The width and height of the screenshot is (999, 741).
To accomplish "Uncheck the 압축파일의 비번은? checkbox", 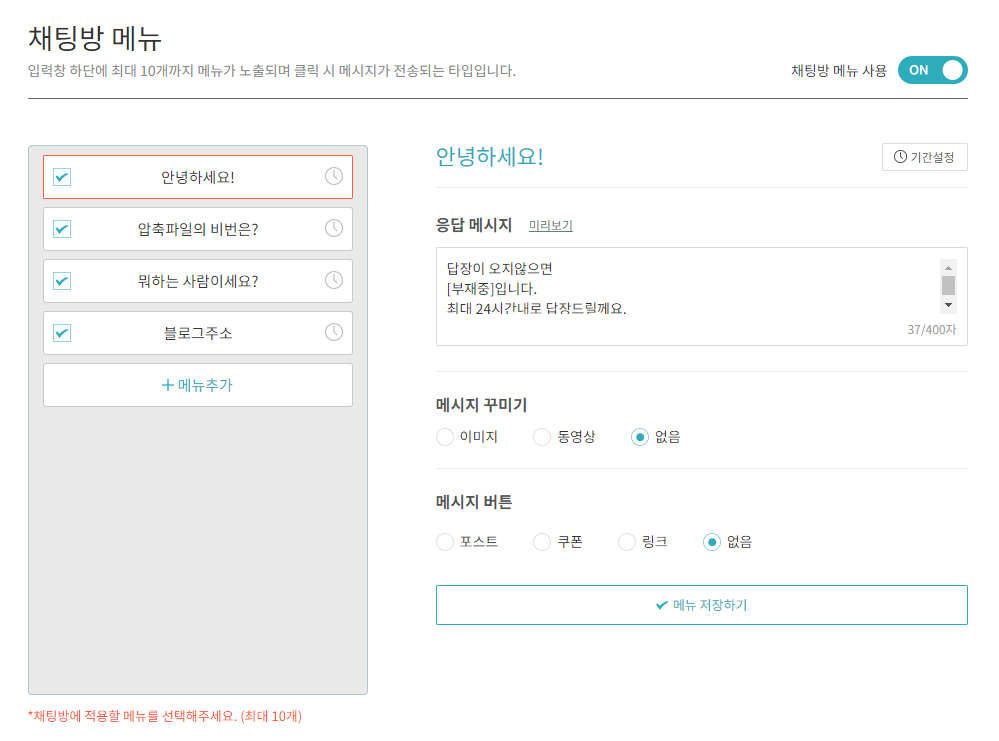I will [62, 229].
